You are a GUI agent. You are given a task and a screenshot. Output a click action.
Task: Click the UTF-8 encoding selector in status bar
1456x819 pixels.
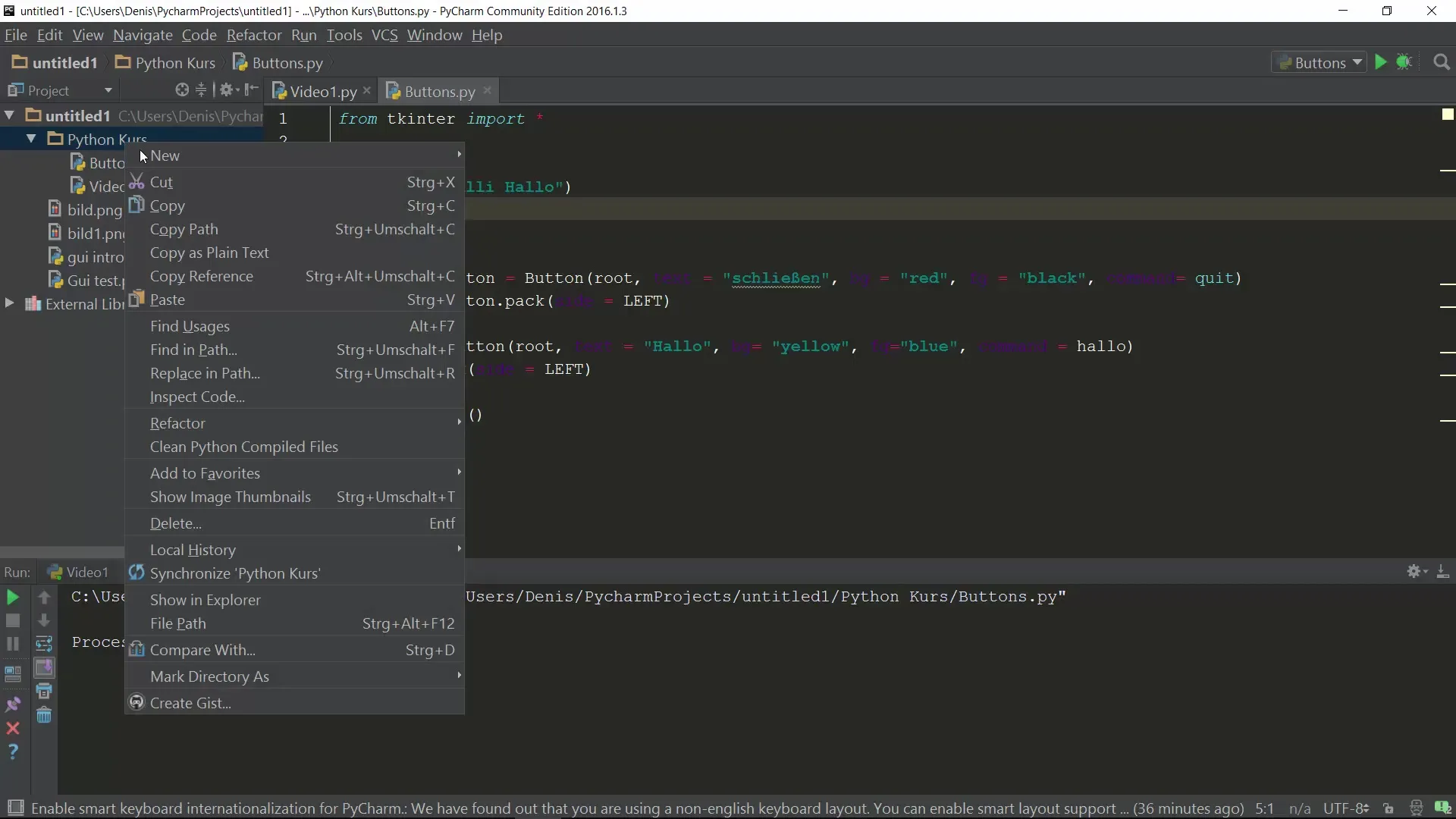tap(1345, 808)
